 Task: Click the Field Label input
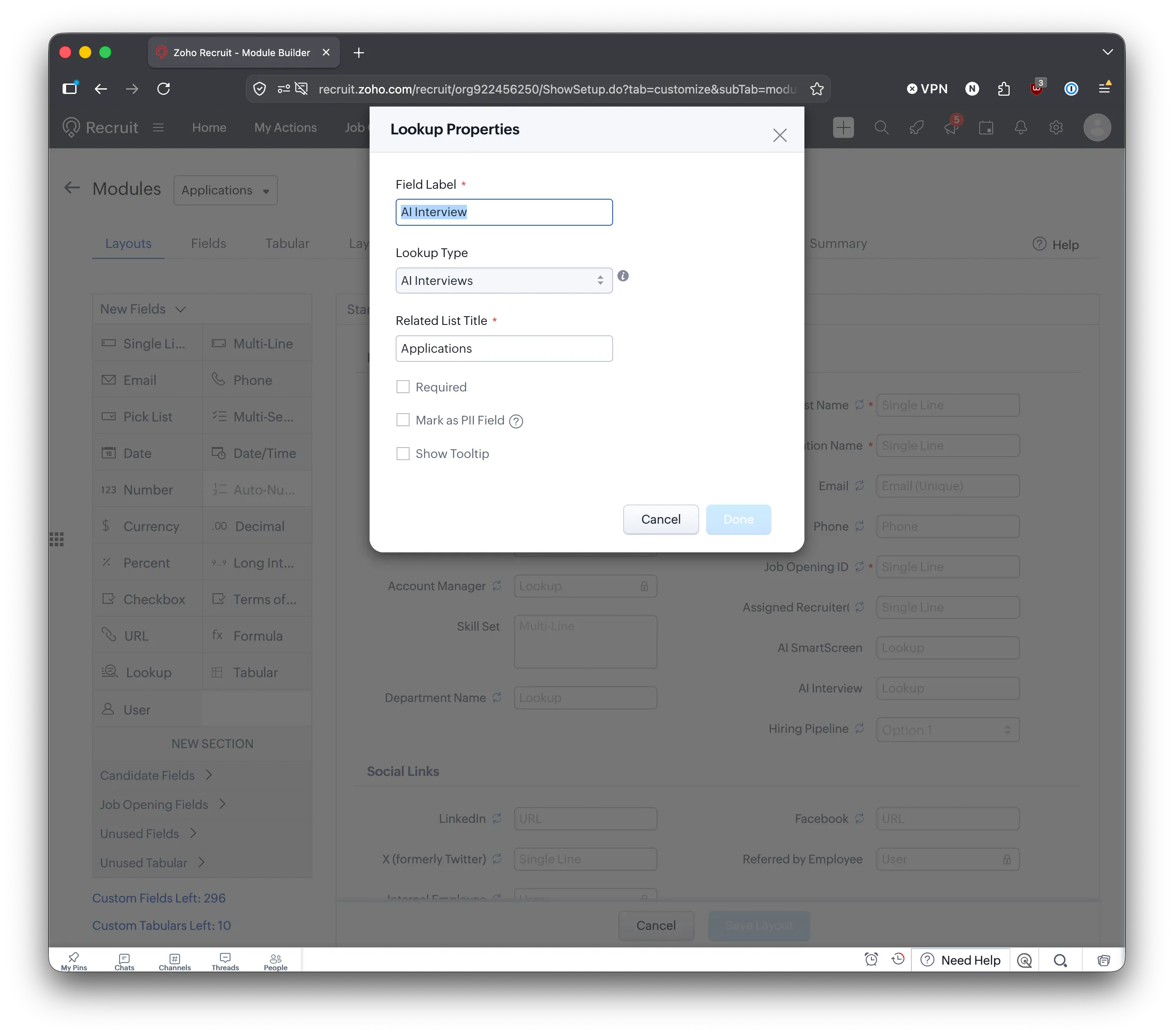(504, 212)
